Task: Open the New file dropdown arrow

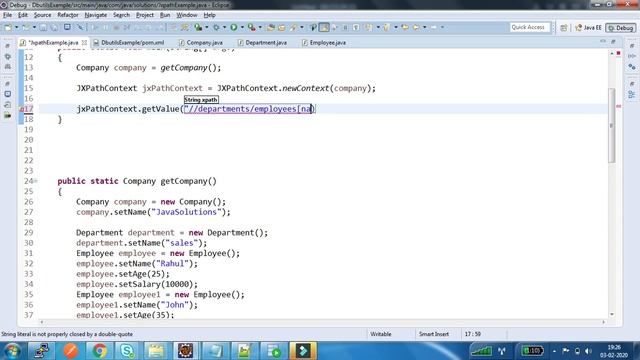Action: (17, 27)
